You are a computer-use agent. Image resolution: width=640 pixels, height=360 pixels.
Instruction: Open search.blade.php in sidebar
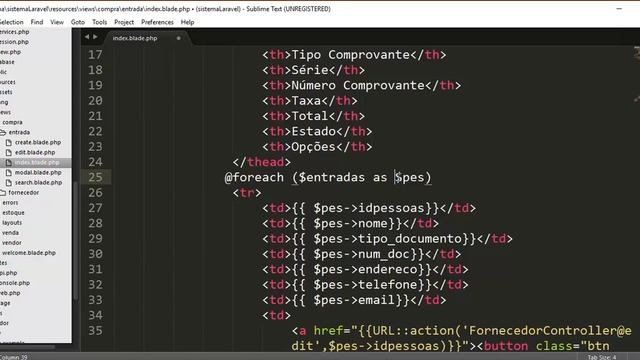pyautogui.click(x=38, y=182)
